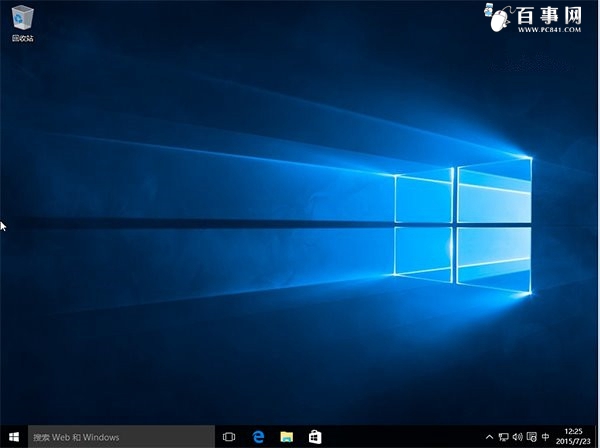Open the Windows Store taskbar icon

tap(315, 437)
